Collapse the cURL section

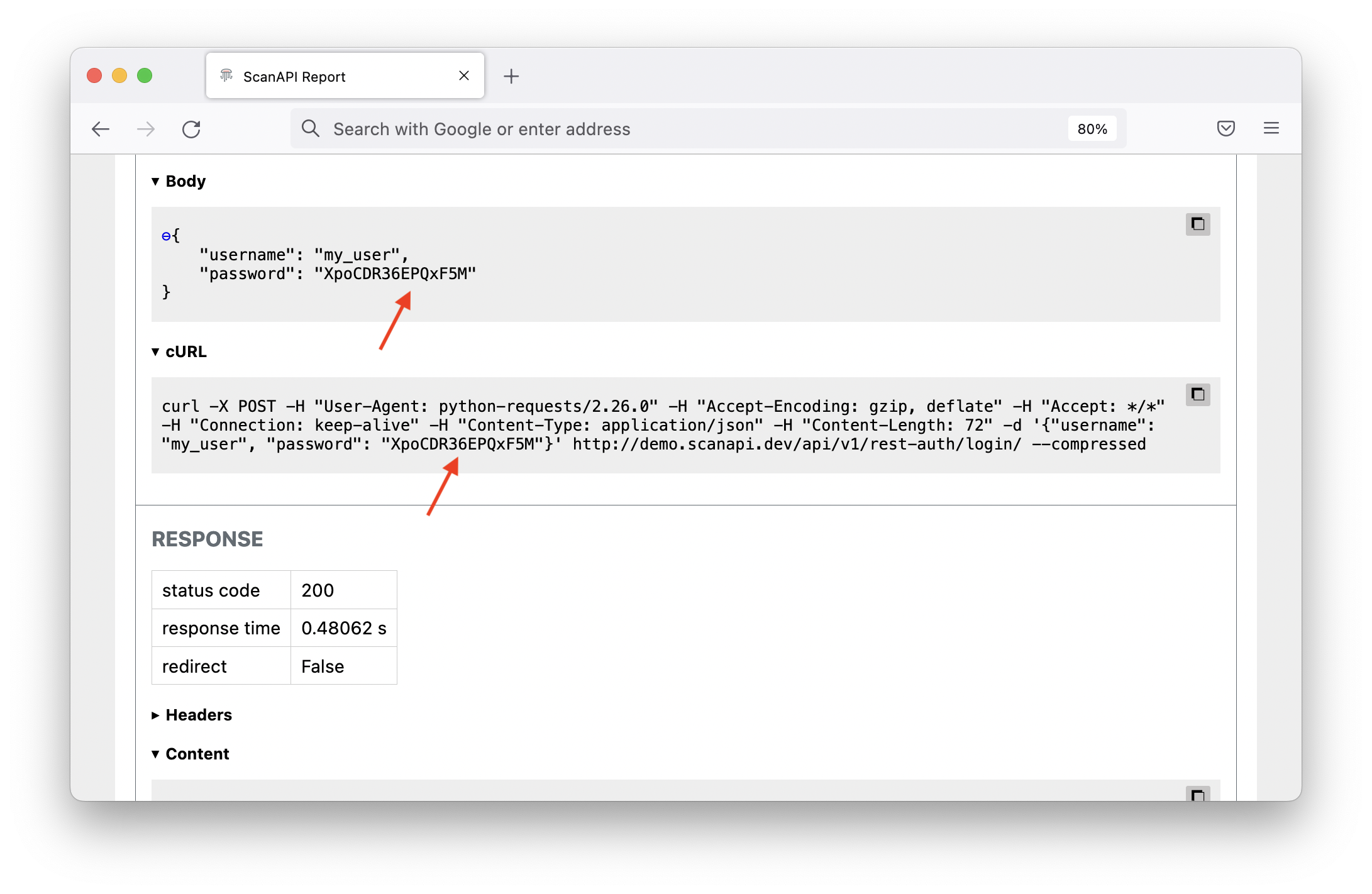tap(155, 352)
